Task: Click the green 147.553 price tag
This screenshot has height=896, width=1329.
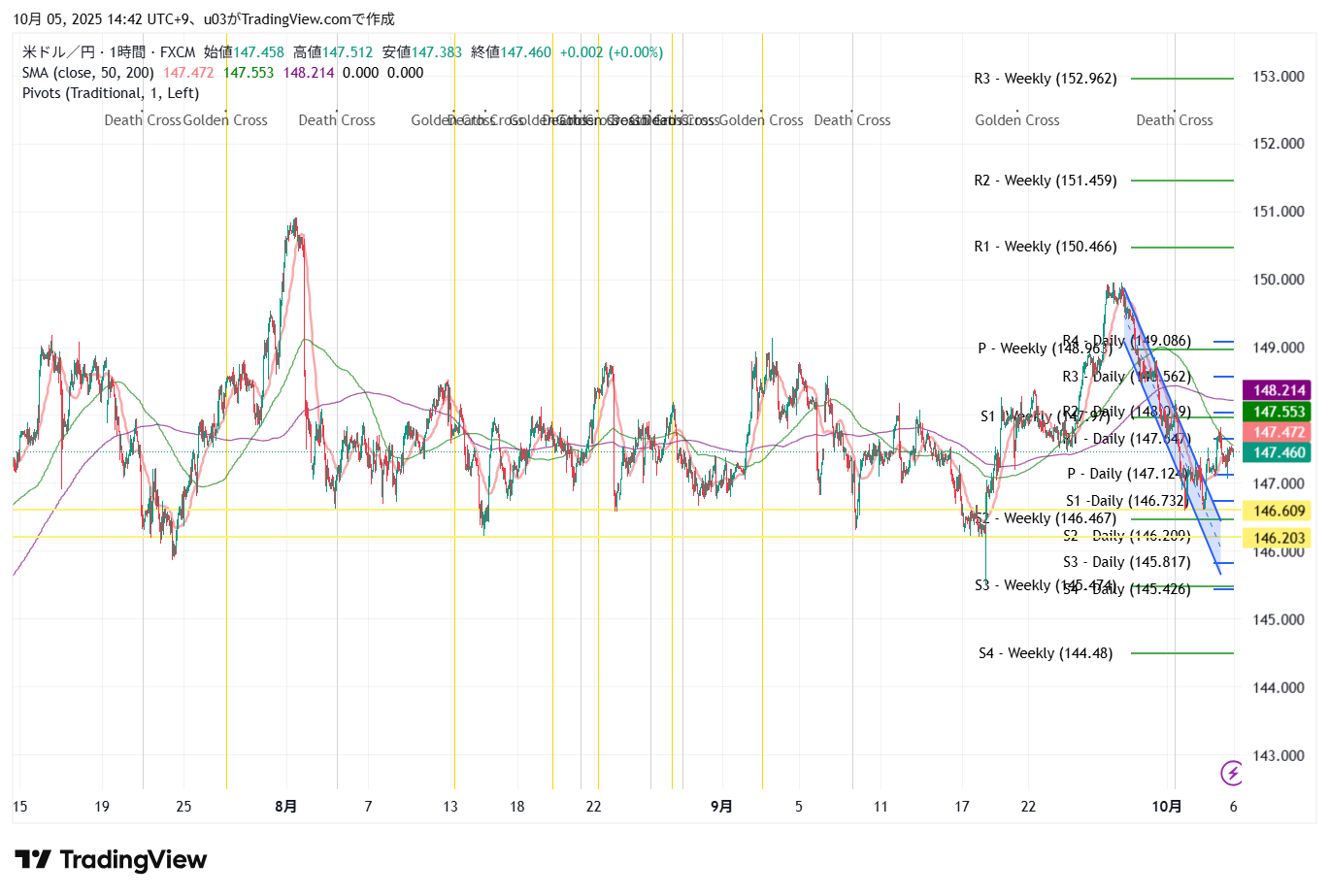Action: pos(1279,412)
